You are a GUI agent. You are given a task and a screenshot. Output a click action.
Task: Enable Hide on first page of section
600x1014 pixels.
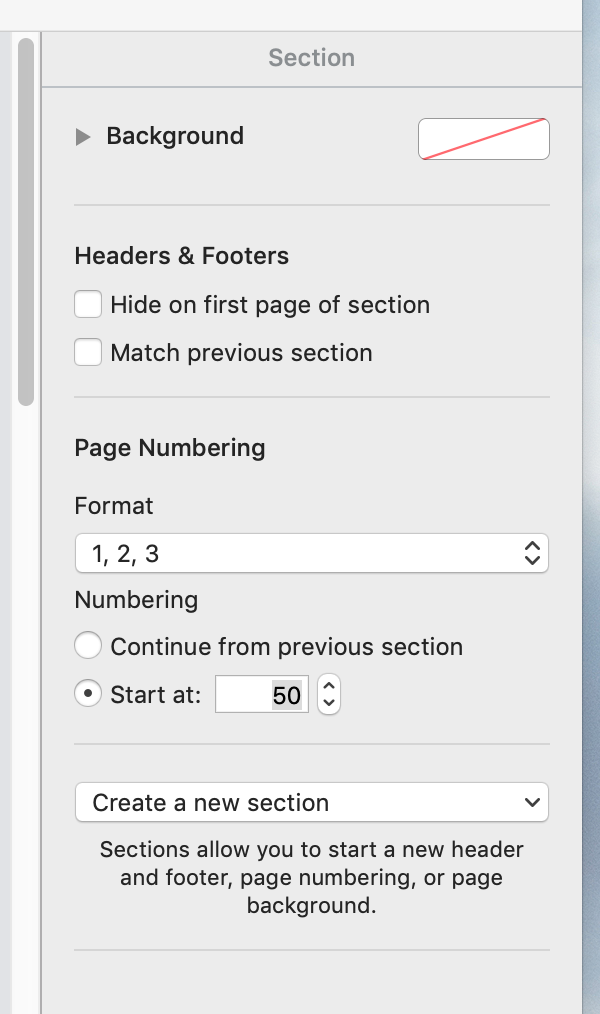point(88,305)
